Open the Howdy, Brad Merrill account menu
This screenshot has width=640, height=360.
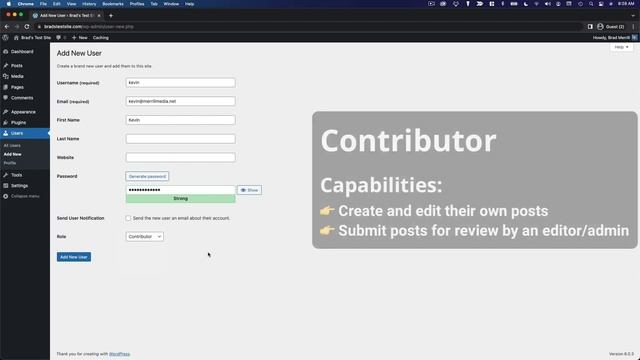coord(614,38)
